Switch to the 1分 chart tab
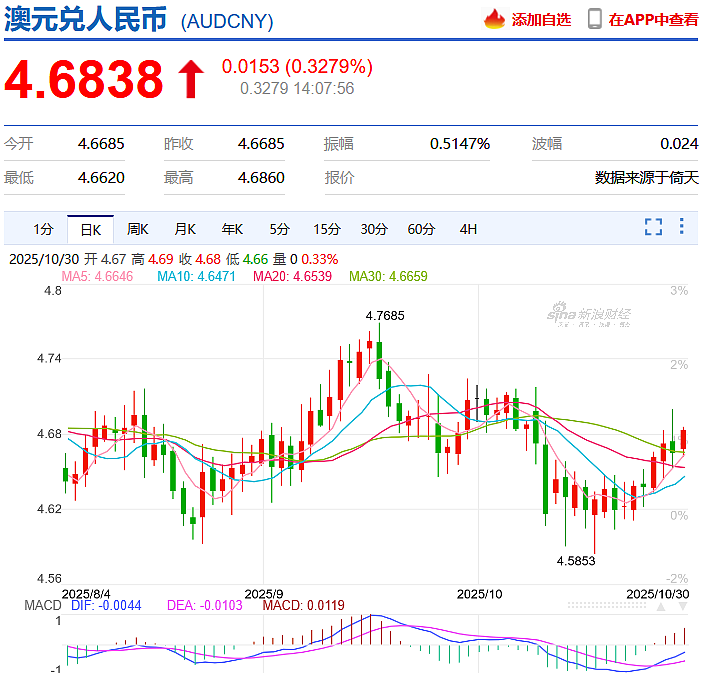 [x=43, y=229]
